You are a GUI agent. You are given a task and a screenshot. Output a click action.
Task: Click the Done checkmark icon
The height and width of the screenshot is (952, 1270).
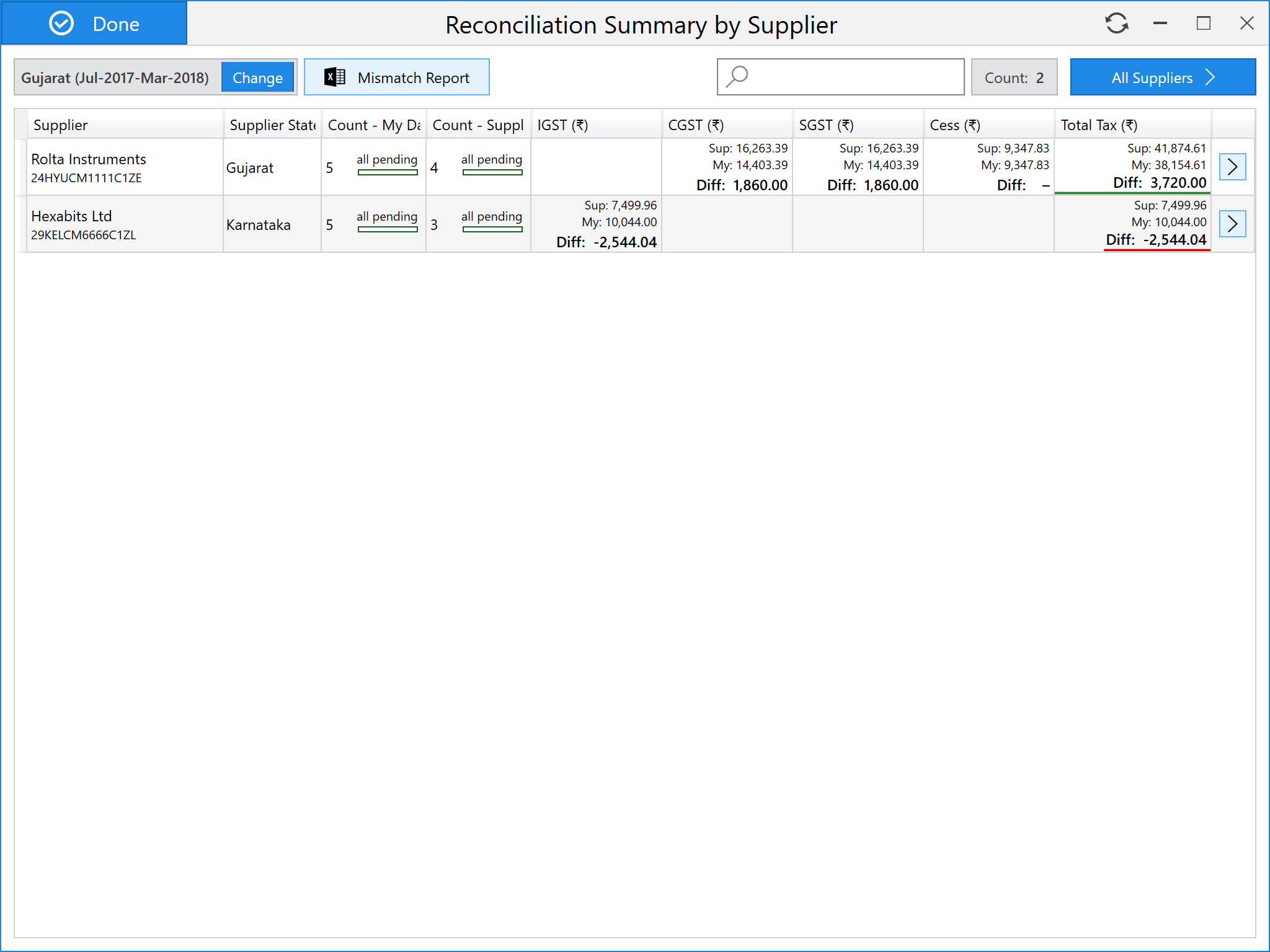(61, 24)
